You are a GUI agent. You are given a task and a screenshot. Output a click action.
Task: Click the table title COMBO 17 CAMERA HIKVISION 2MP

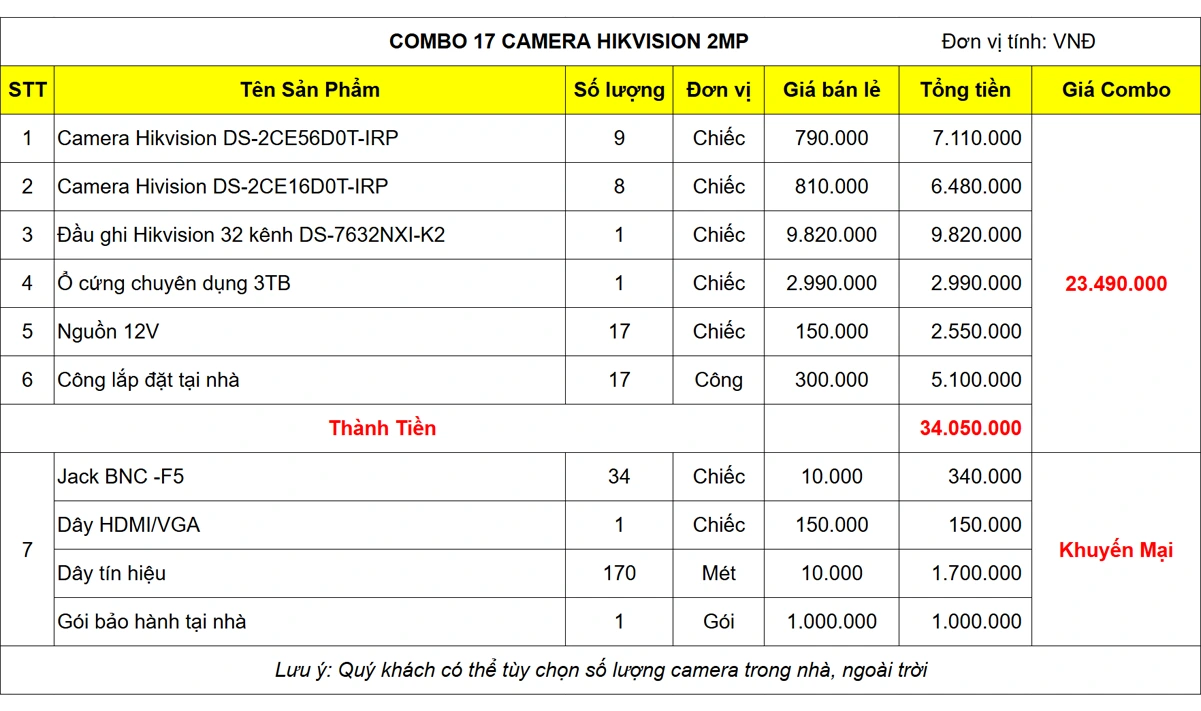(x=568, y=41)
